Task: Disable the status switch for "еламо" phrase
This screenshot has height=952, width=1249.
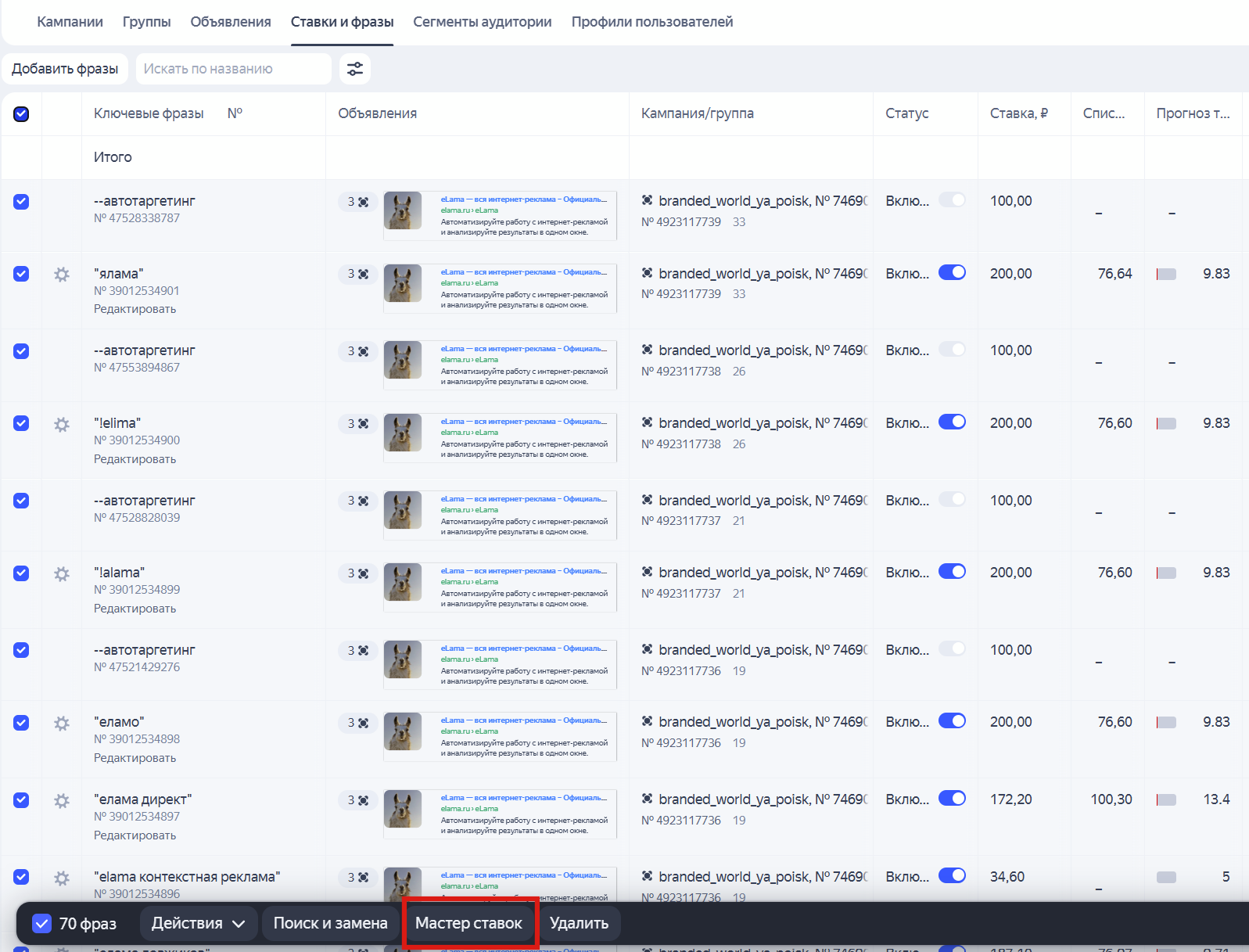Action: click(x=952, y=721)
